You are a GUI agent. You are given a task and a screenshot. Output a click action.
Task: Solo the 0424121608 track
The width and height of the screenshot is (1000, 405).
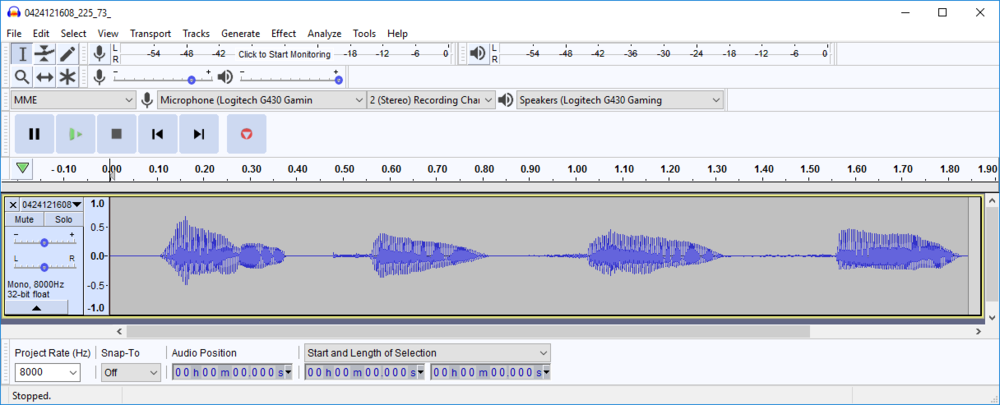coord(63,219)
